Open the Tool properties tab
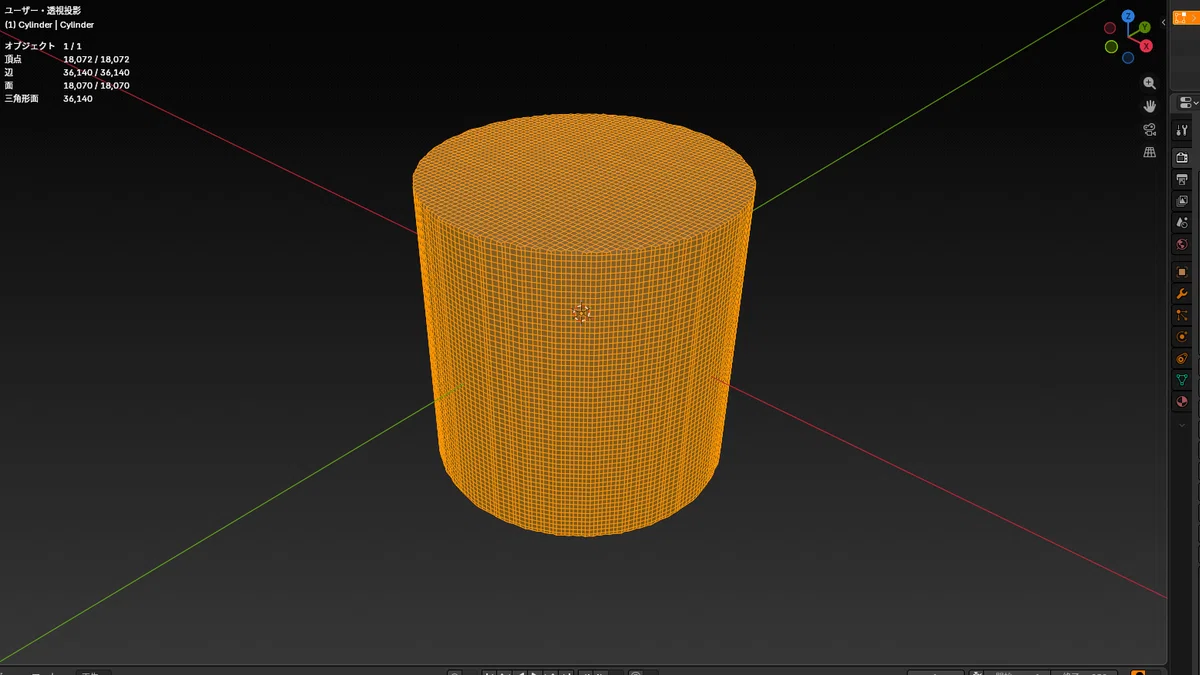The image size is (1200, 675). click(1182, 130)
